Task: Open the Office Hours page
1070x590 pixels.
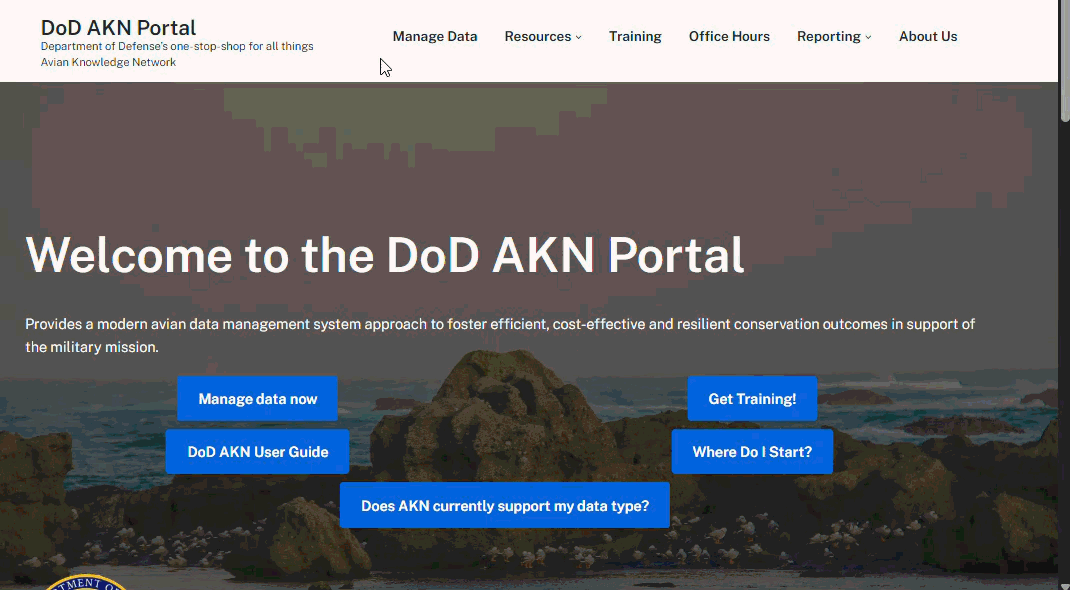Action: click(729, 37)
